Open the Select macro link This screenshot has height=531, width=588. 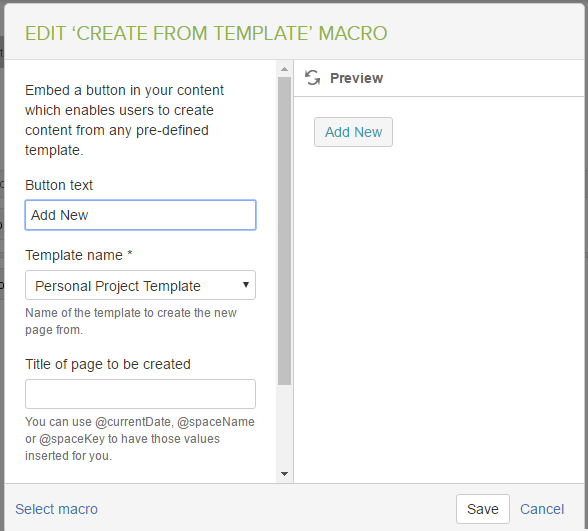[56, 509]
